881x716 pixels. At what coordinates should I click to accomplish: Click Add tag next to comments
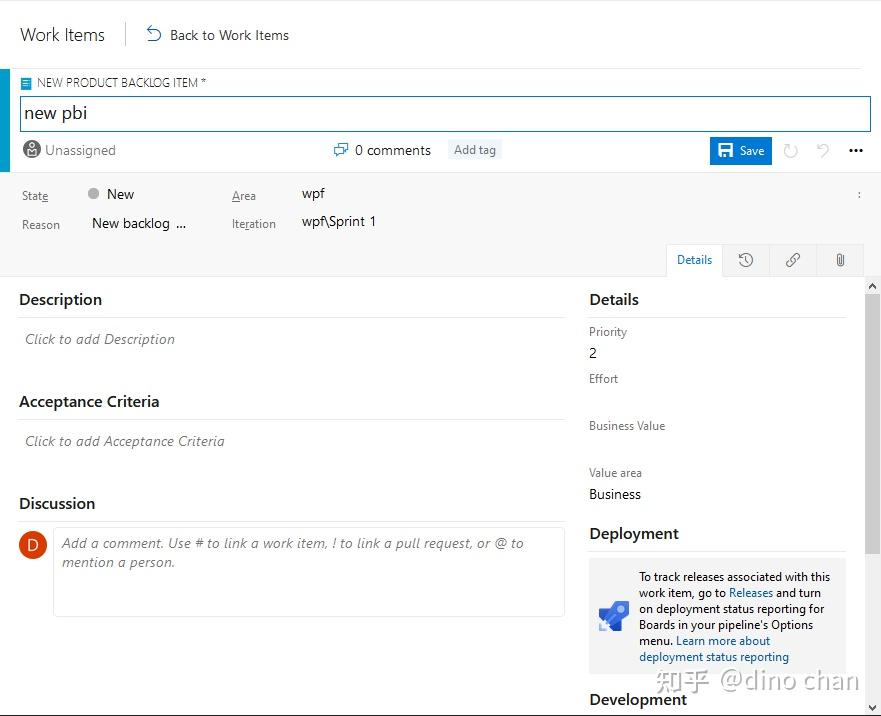[x=474, y=150]
